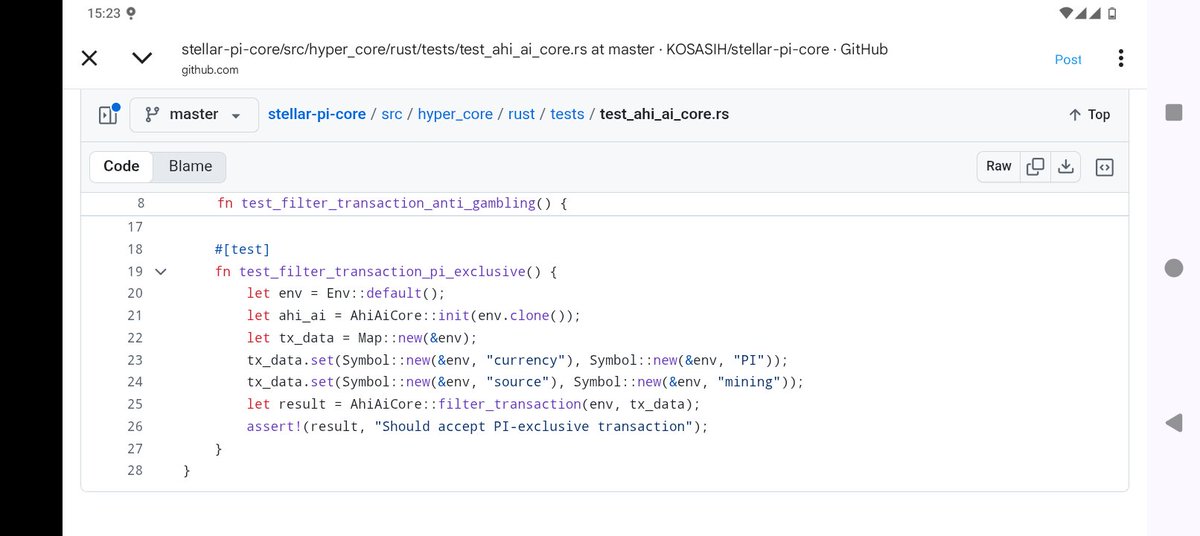The height and width of the screenshot is (536, 1200).
Task: Click test_filter_transaction_pi_exclusive function name
Action: (x=382, y=271)
